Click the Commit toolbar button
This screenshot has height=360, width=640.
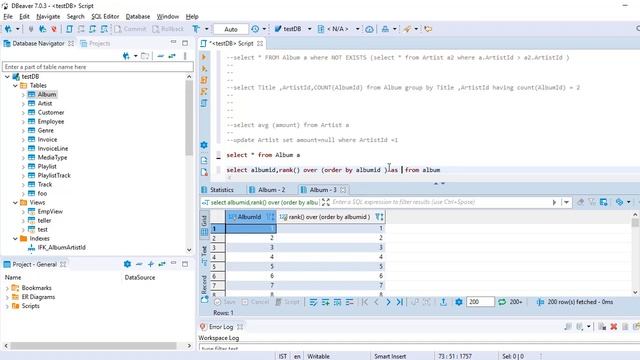(x=130, y=29)
